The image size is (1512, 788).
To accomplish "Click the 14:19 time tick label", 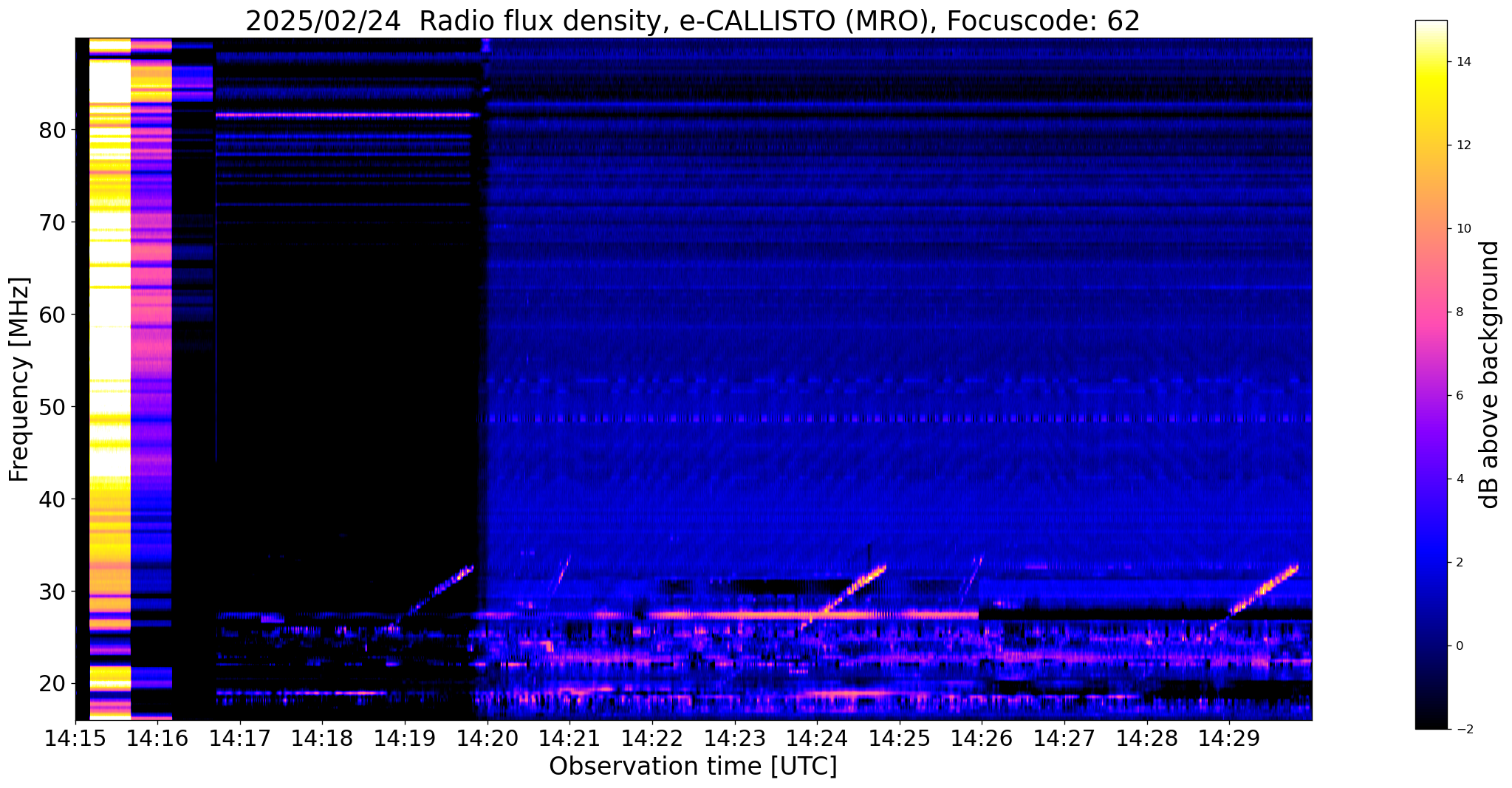I will point(404,737).
